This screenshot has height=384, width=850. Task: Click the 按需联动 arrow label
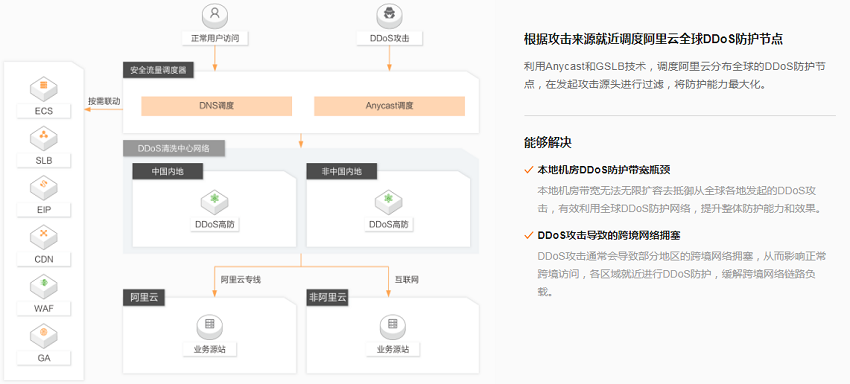coord(105,101)
